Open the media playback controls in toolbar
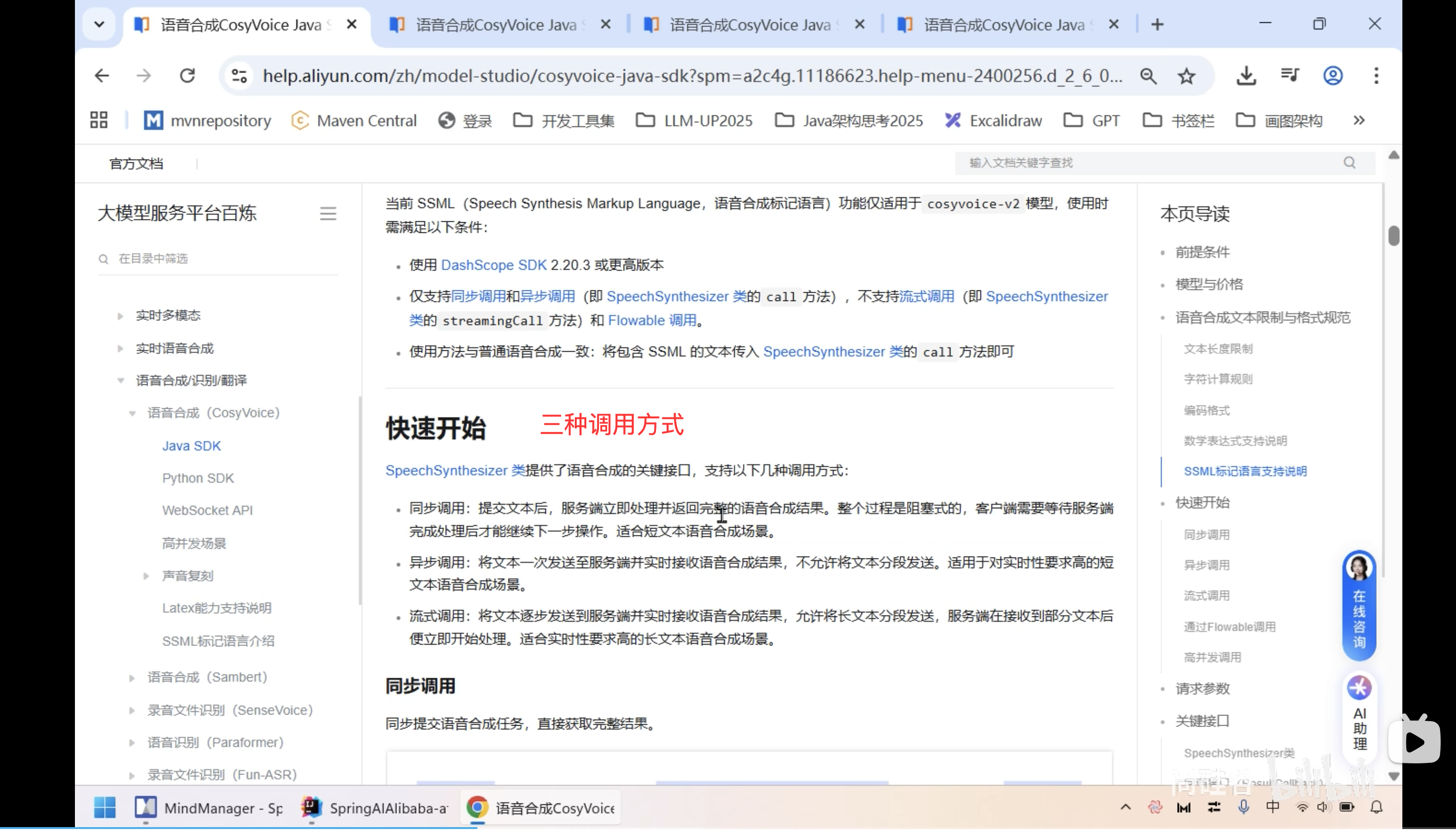 1290,75
